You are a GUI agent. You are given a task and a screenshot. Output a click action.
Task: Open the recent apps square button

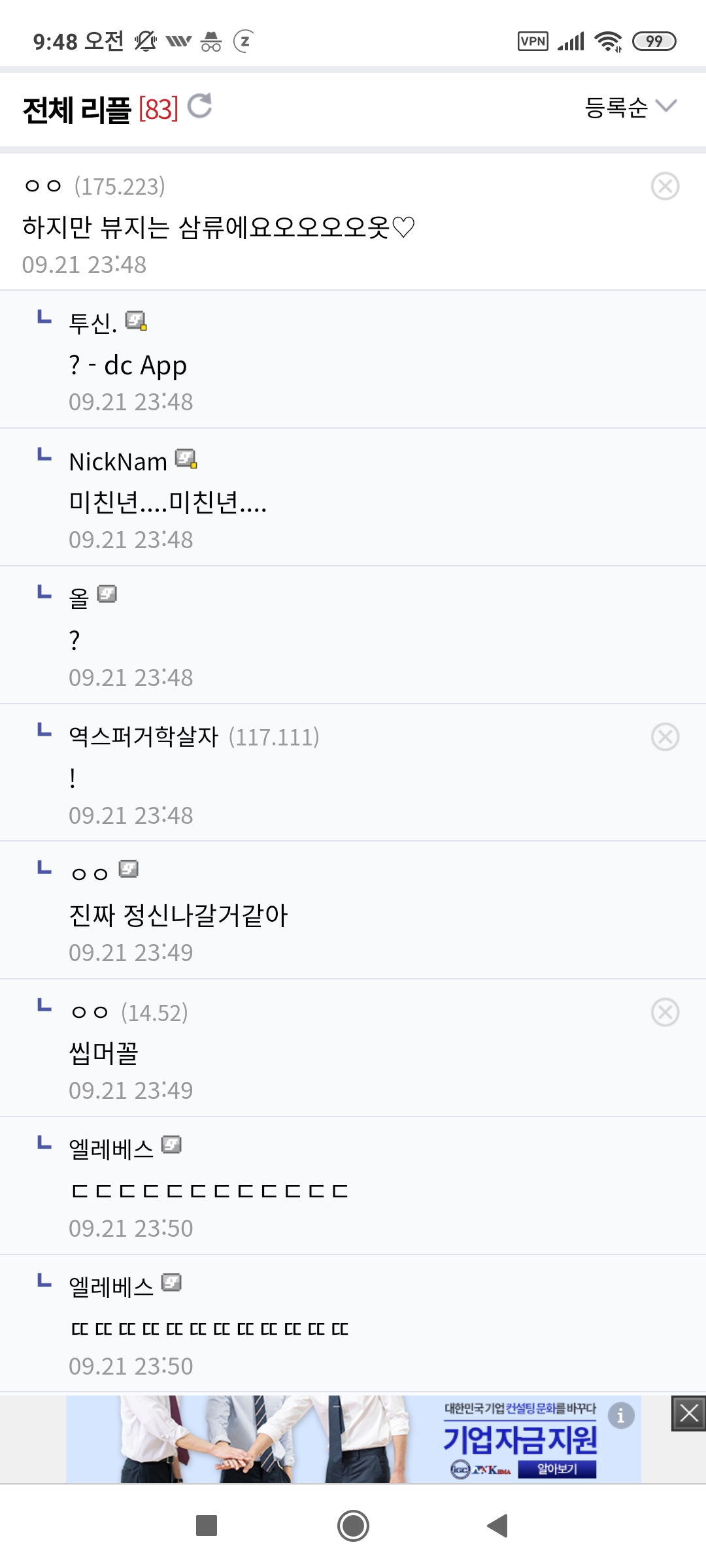coord(207,1526)
